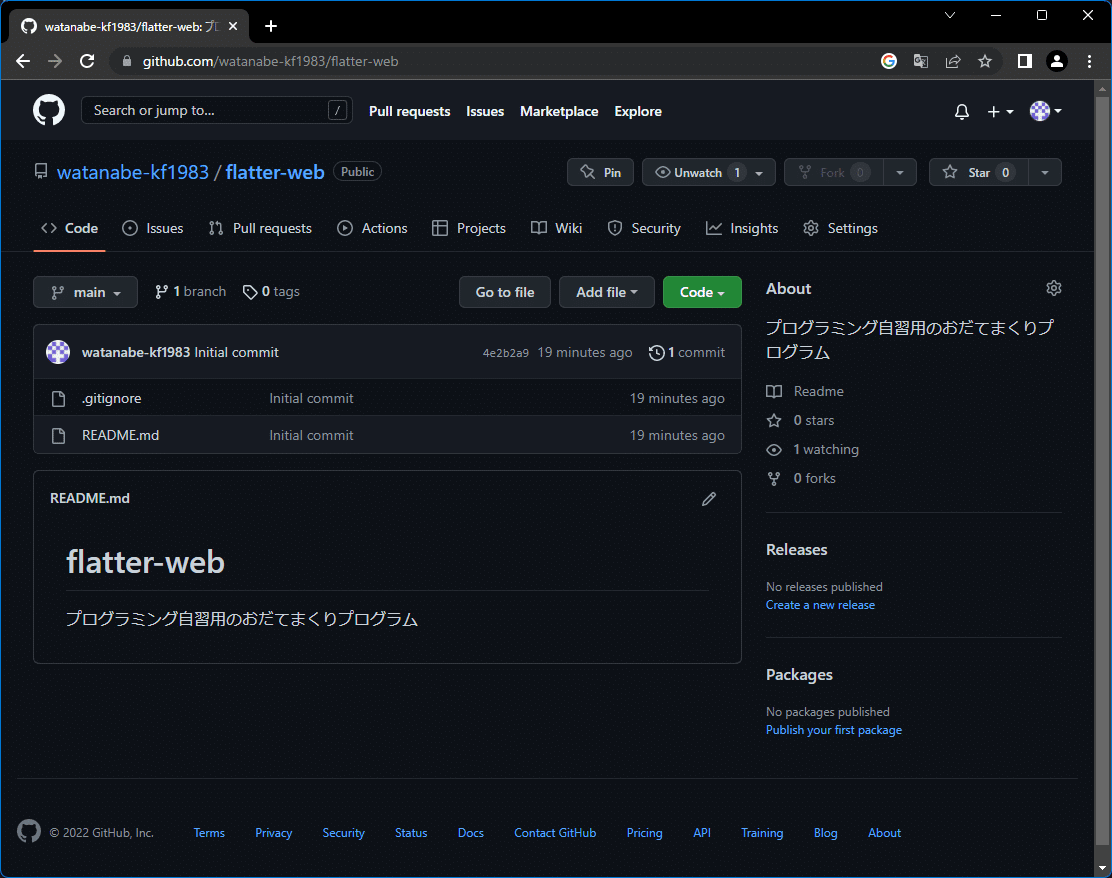Image resolution: width=1112 pixels, height=878 pixels.
Task: Open the GitHub home logo in the header
Action: point(49,111)
